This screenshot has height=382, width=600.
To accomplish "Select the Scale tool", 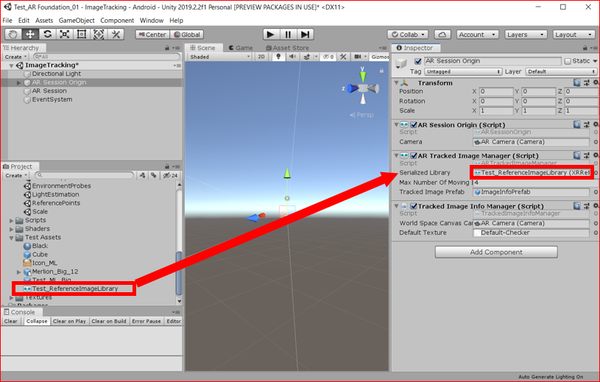I will pos(64,34).
